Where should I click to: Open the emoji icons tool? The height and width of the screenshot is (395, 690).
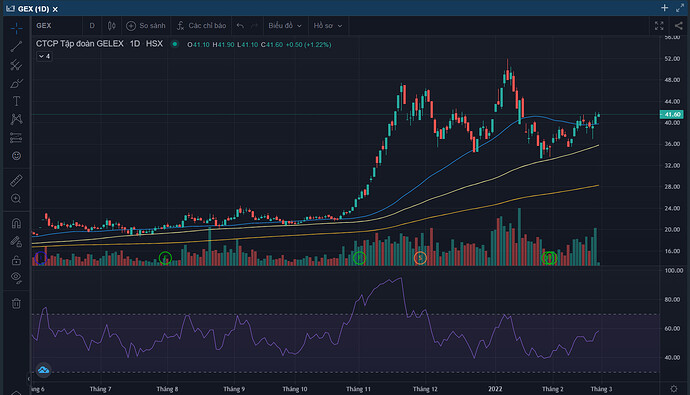click(16, 156)
